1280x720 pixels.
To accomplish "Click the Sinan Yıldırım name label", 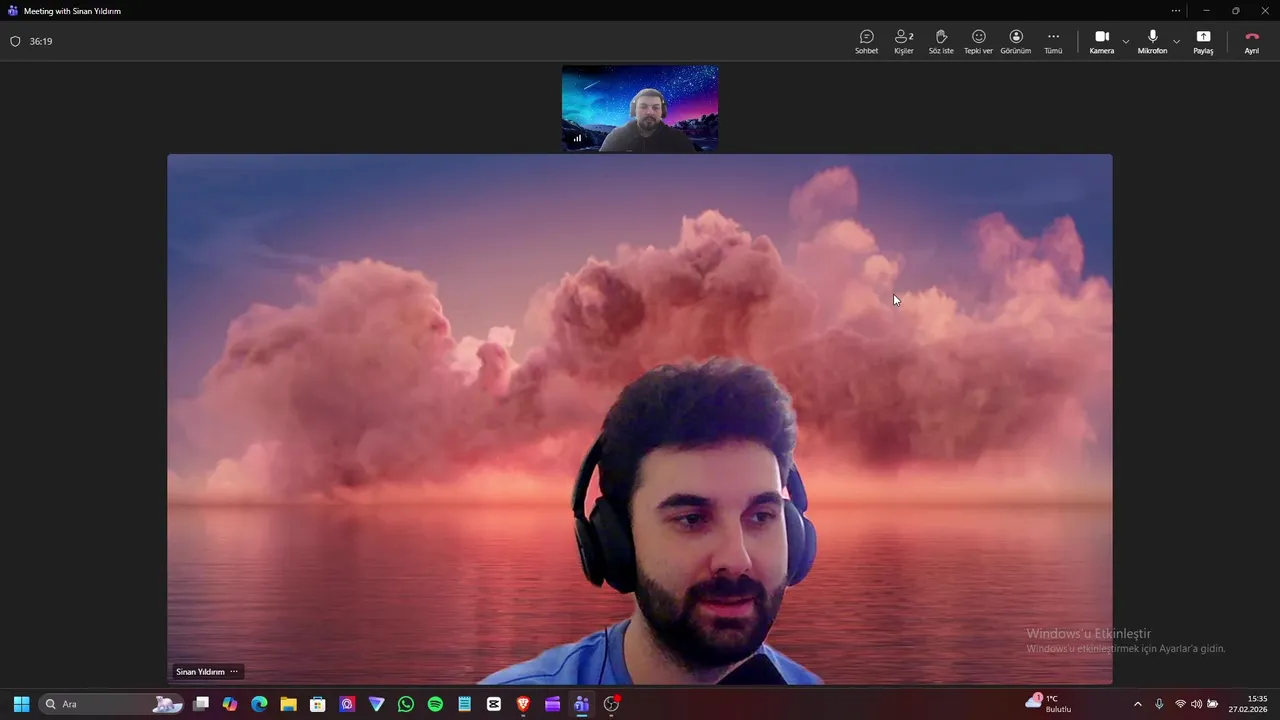I will click(x=200, y=672).
